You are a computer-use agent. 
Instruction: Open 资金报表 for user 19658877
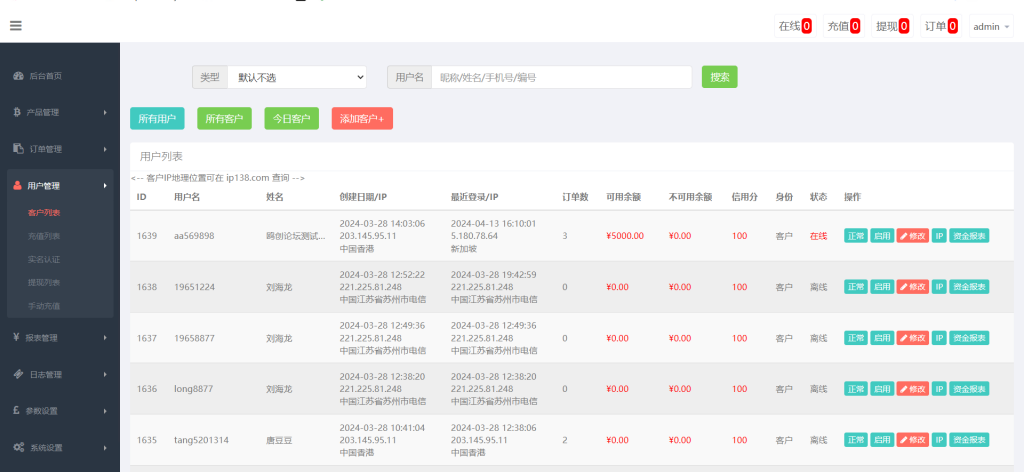click(969, 338)
